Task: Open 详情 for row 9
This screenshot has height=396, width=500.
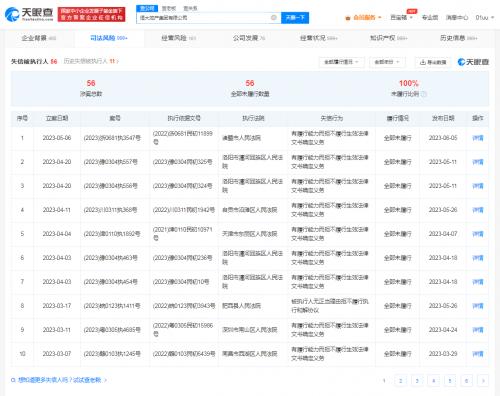Action: coord(478,330)
